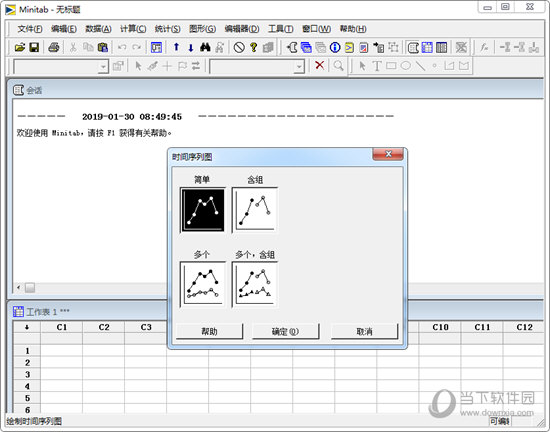Open the Session Folder icon
The image size is (550, 432).
pyautogui.click(x=291, y=47)
